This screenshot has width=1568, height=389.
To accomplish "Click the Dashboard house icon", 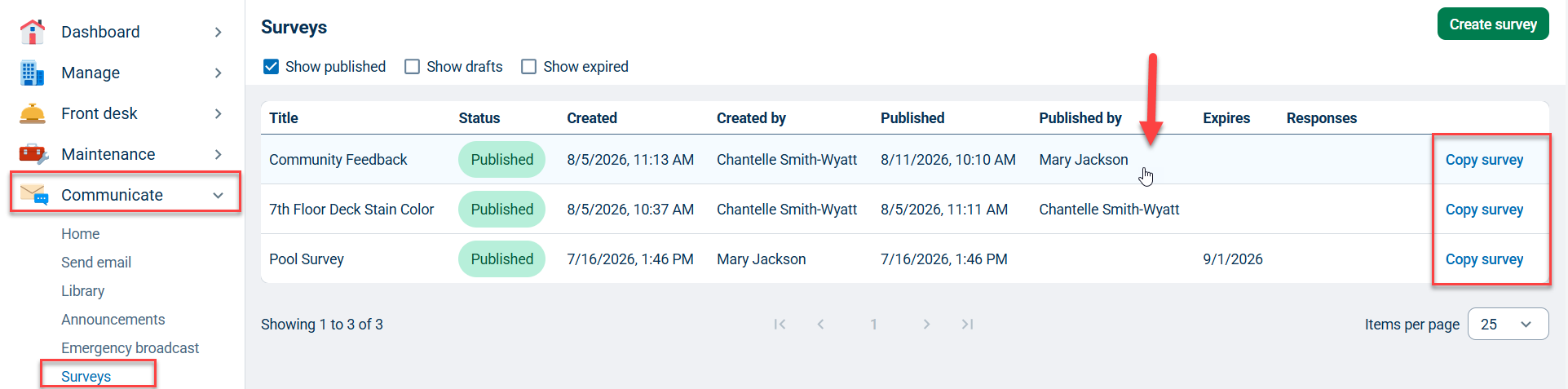I will (33, 32).
